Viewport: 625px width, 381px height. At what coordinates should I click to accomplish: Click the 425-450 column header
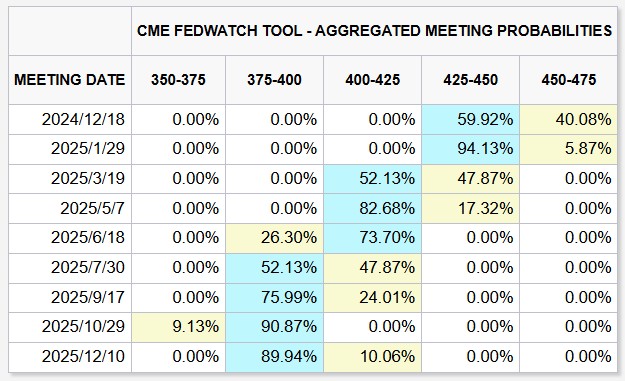470,80
